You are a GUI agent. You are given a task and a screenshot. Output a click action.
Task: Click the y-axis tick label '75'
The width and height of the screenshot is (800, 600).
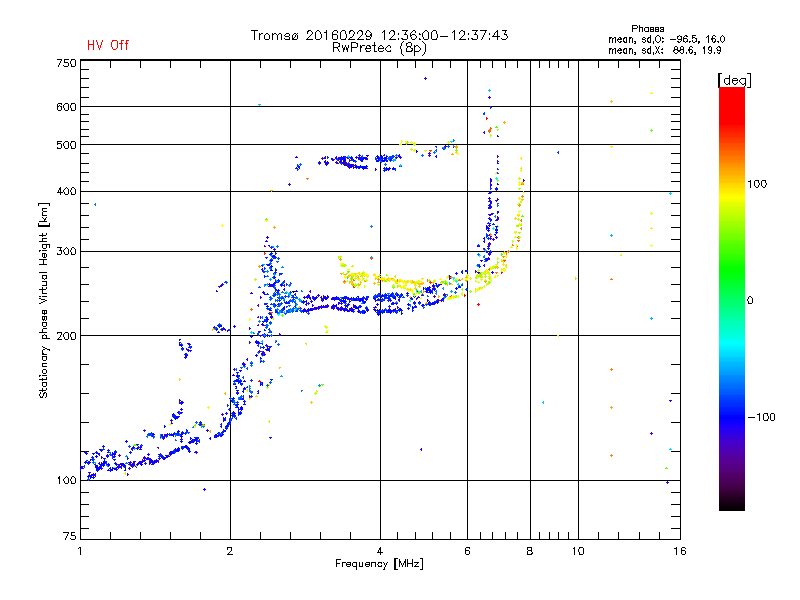[x=70, y=536]
